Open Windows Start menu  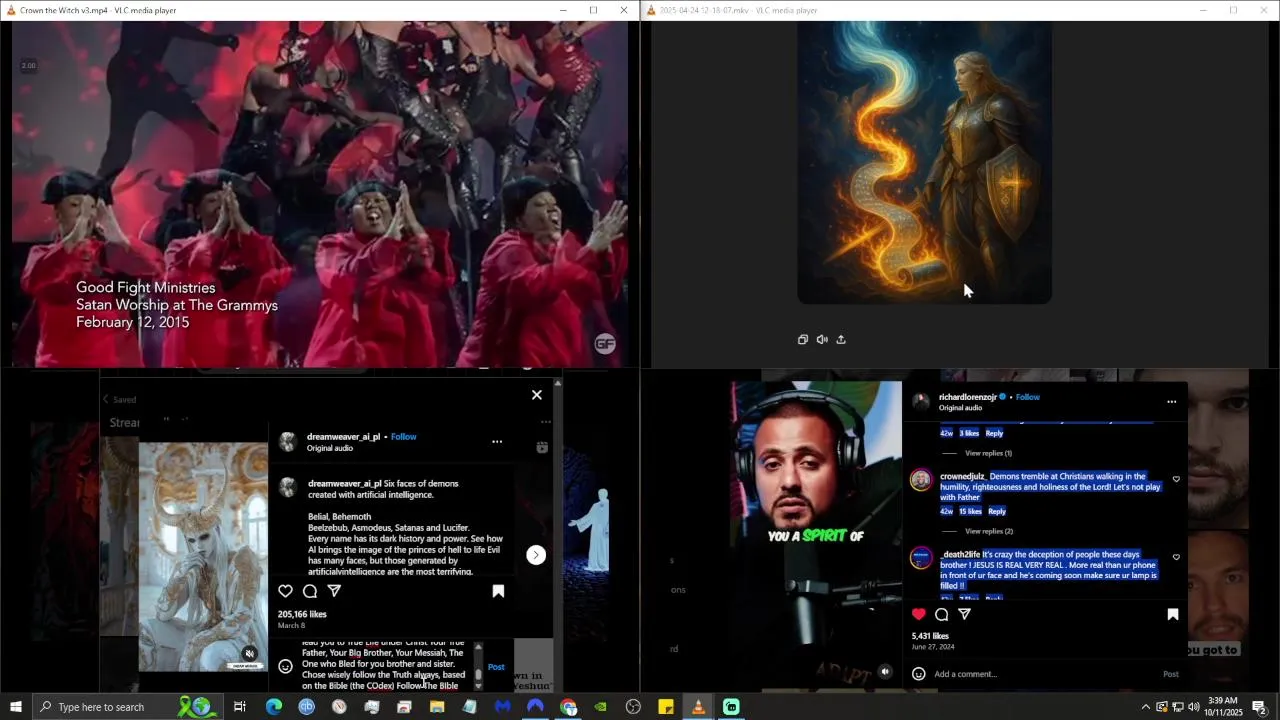pyautogui.click(x=16, y=707)
